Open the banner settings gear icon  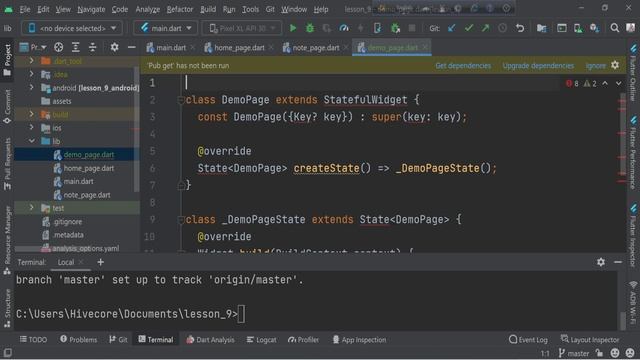tap(615, 65)
